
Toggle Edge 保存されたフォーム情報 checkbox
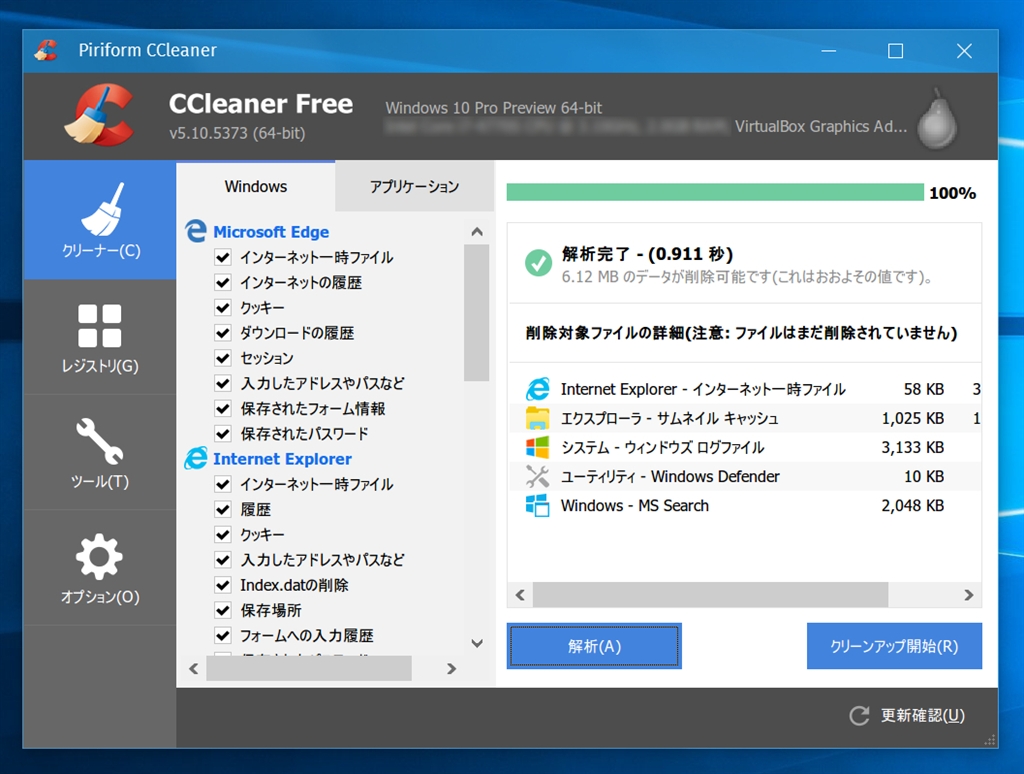(x=223, y=408)
